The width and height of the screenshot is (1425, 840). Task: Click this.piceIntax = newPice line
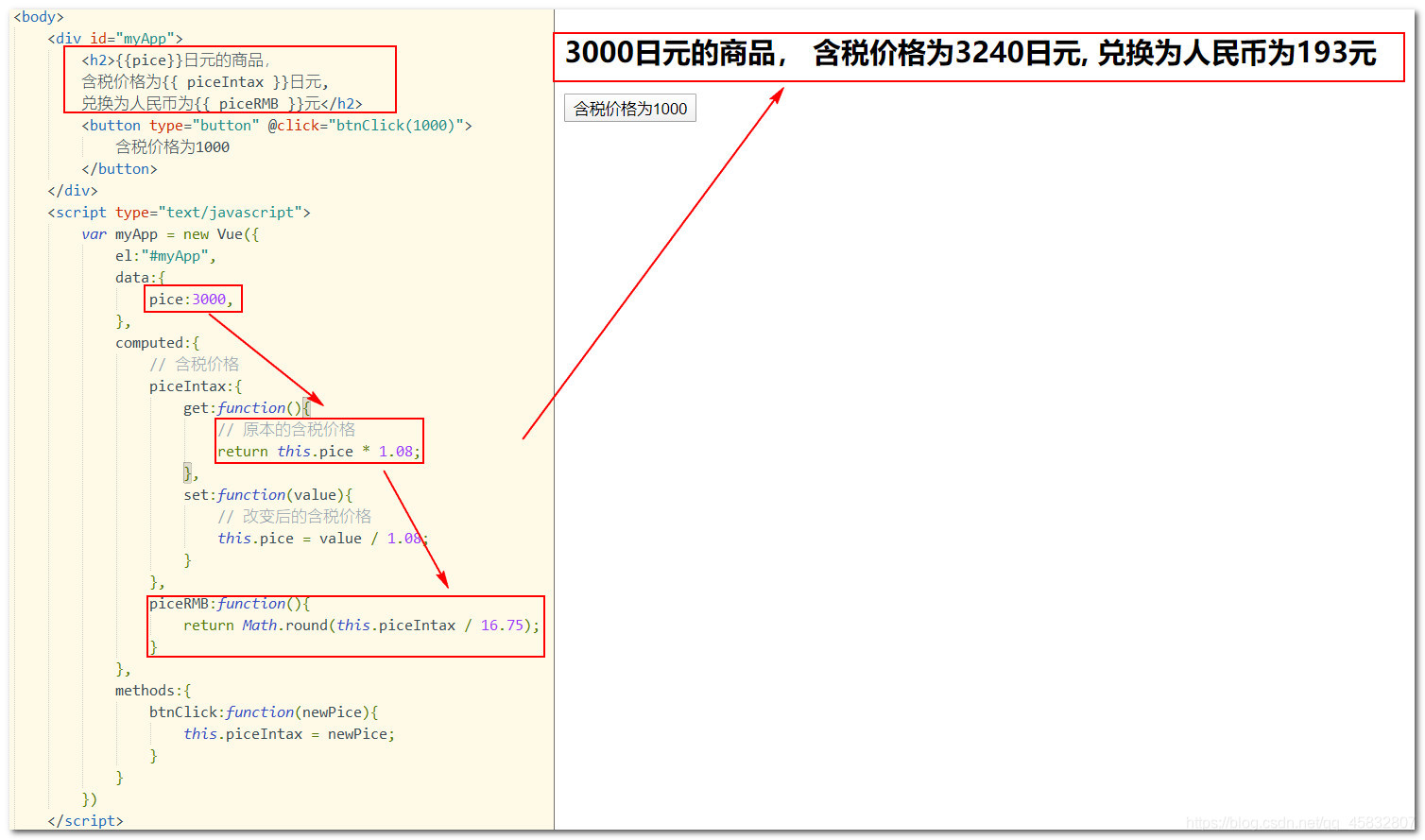click(289, 734)
